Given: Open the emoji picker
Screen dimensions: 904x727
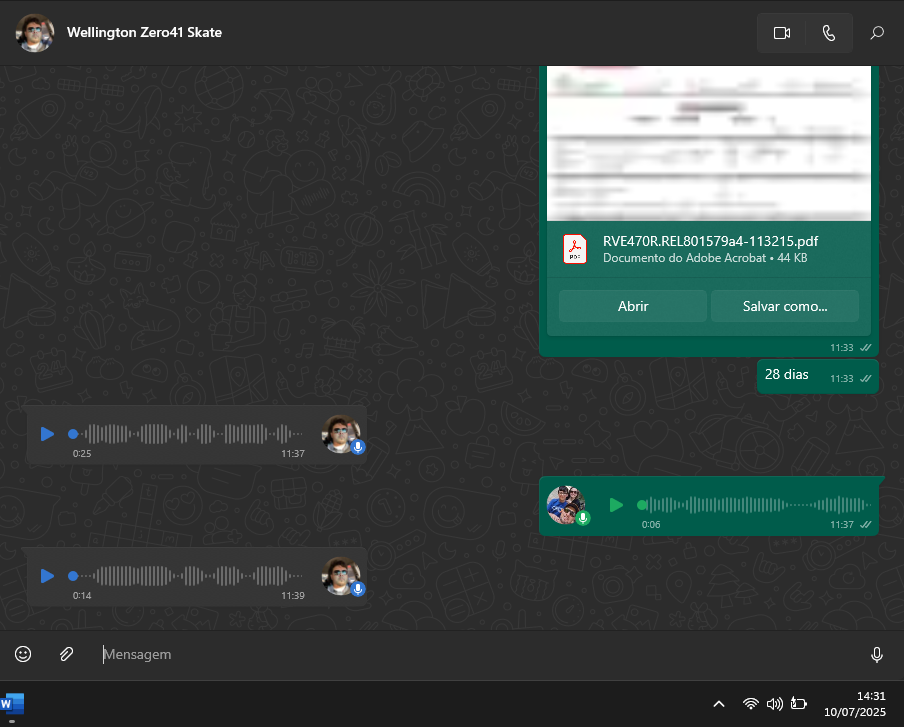Looking at the screenshot, I should coord(23,654).
